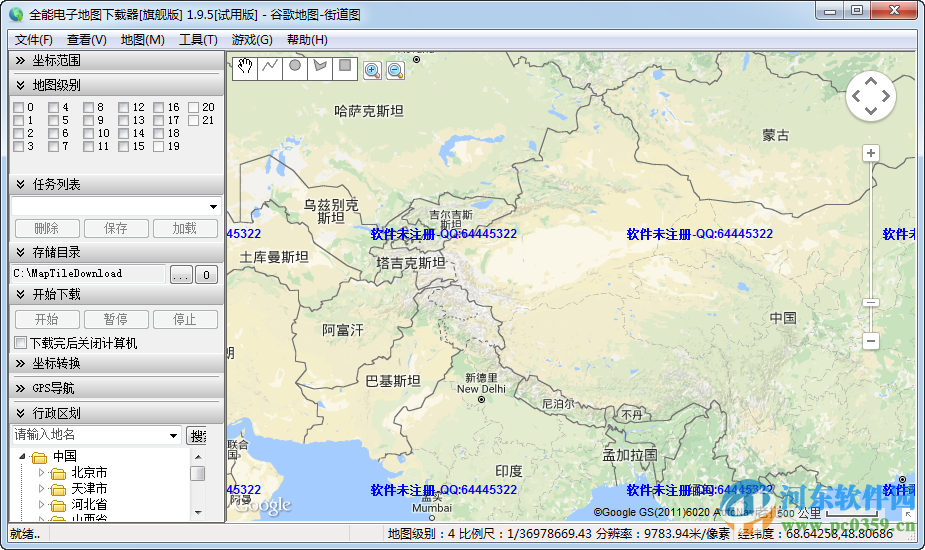Viewport: 925px width, 550px height.
Task: Click the zoom slider handle on map
Action: pyautogui.click(x=871, y=303)
